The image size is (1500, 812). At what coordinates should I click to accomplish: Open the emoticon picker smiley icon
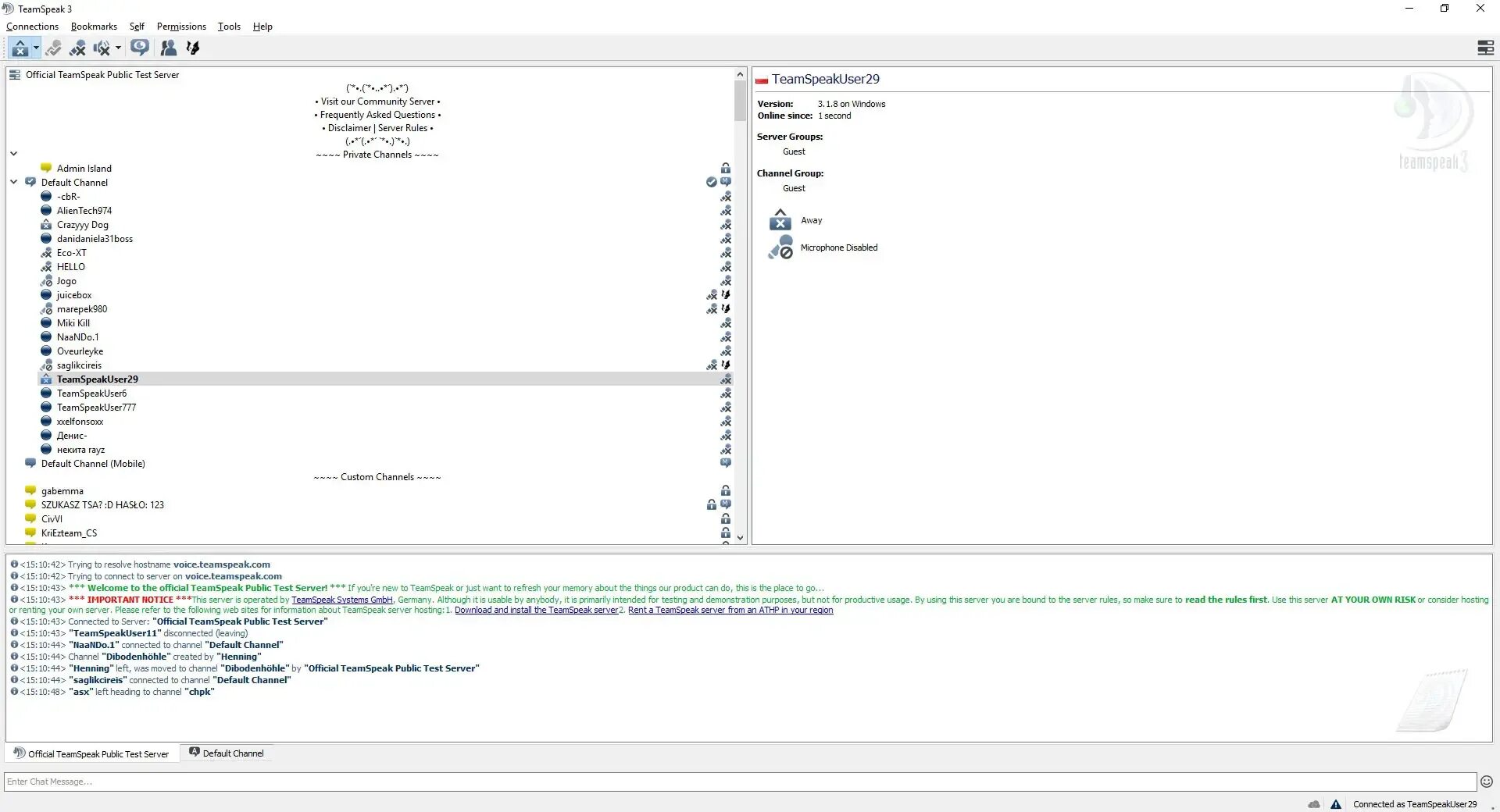click(1487, 782)
